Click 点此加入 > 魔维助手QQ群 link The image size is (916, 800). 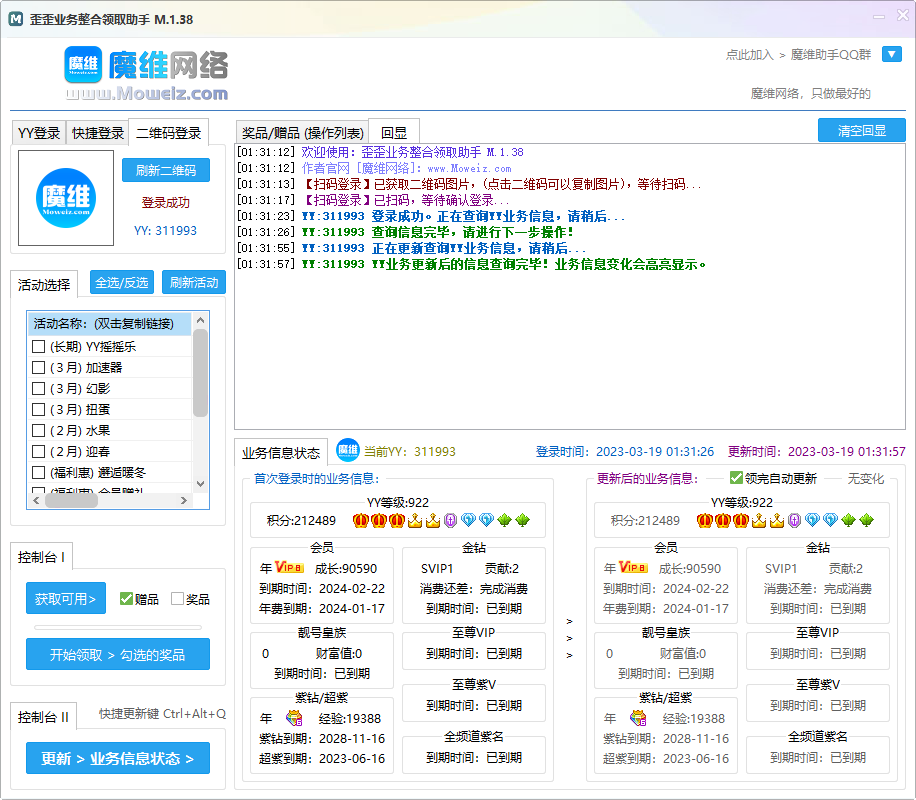pyautogui.click(x=798, y=55)
